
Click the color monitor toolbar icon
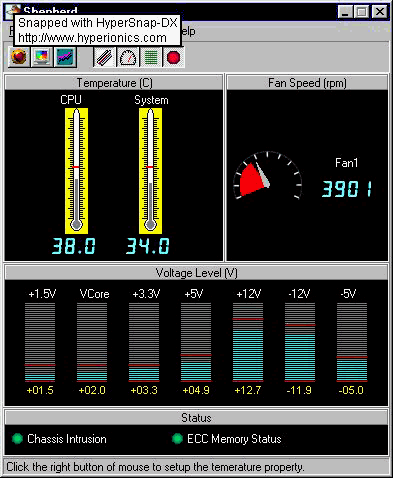[x=42, y=57]
